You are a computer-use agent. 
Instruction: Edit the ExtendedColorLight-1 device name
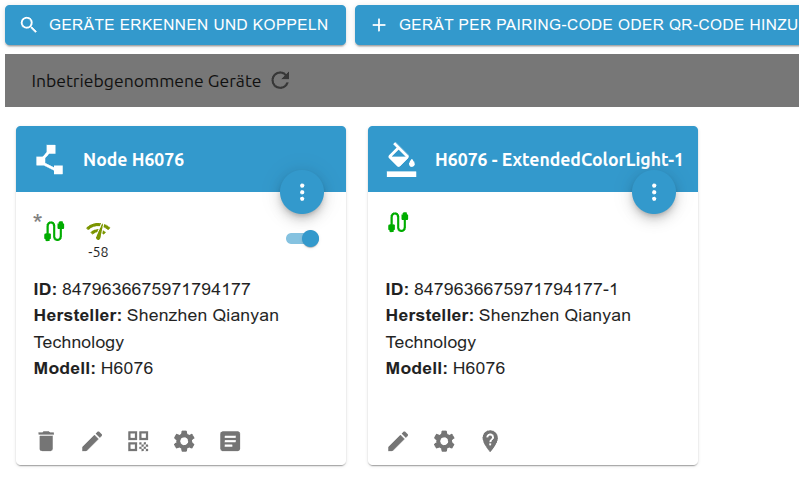point(398,441)
